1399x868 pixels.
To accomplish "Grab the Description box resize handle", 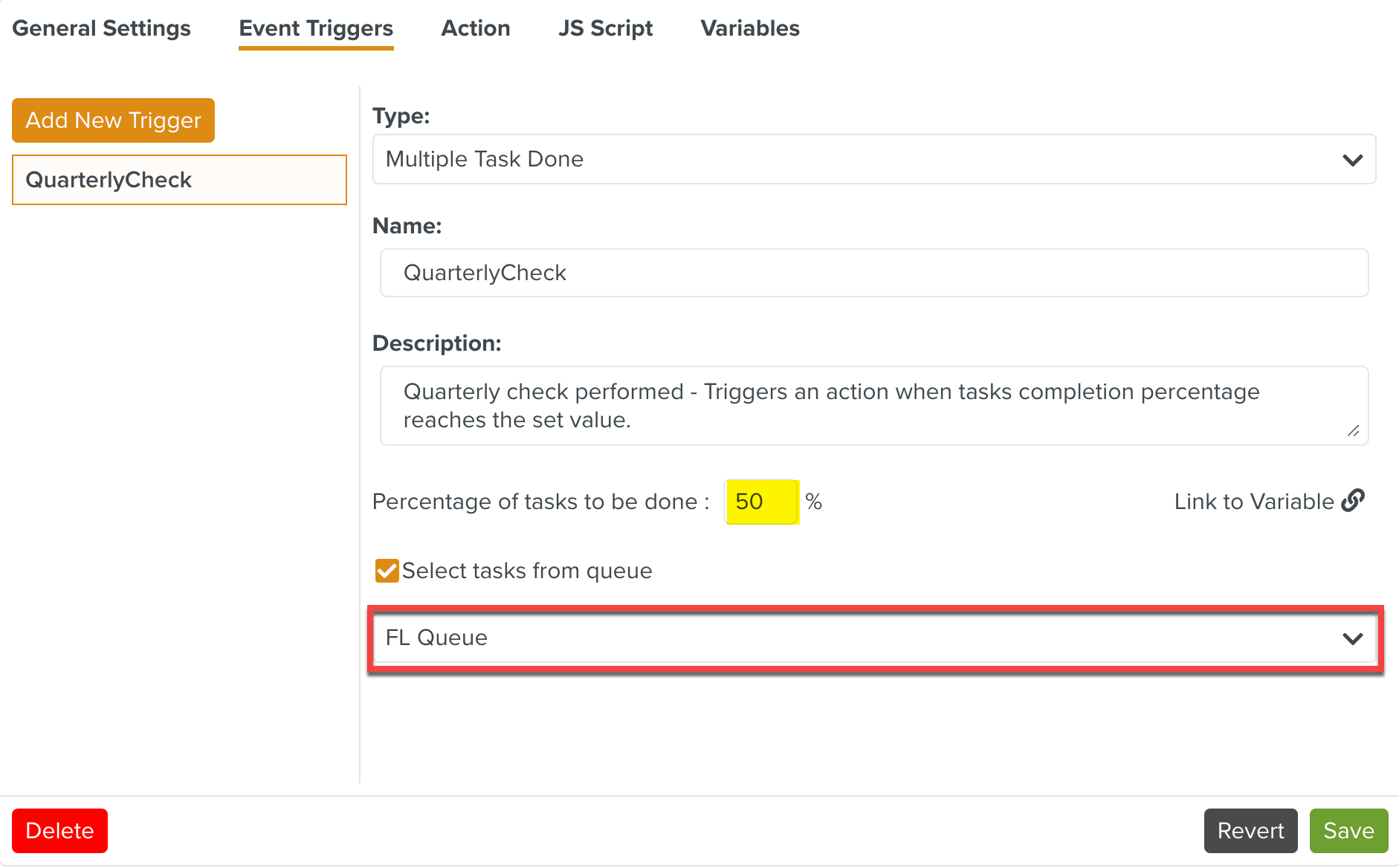I will [x=1353, y=431].
